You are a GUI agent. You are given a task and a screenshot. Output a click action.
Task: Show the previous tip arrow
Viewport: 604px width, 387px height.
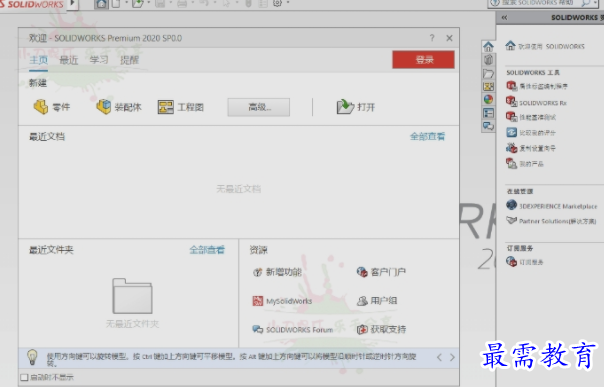pyautogui.click(x=439, y=357)
